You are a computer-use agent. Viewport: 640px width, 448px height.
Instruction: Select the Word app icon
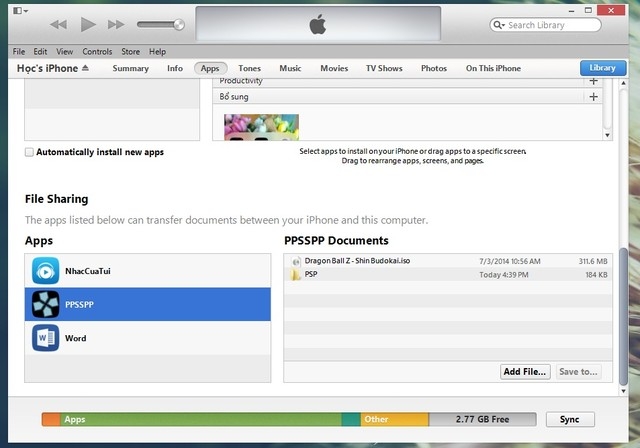(x=45, y=338)
